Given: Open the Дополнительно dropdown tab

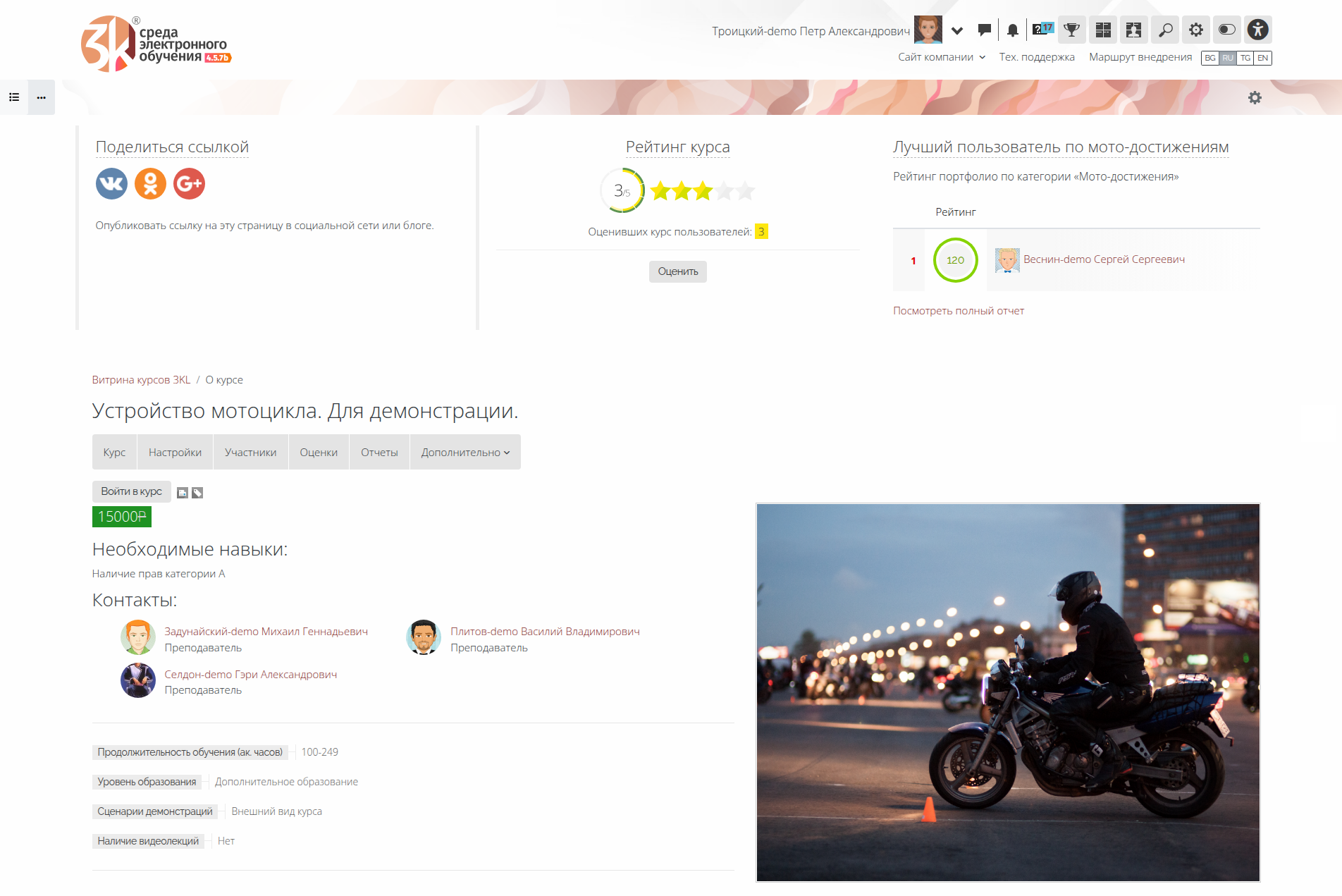Looking at the screenshot, I should (x=465, y=453).
